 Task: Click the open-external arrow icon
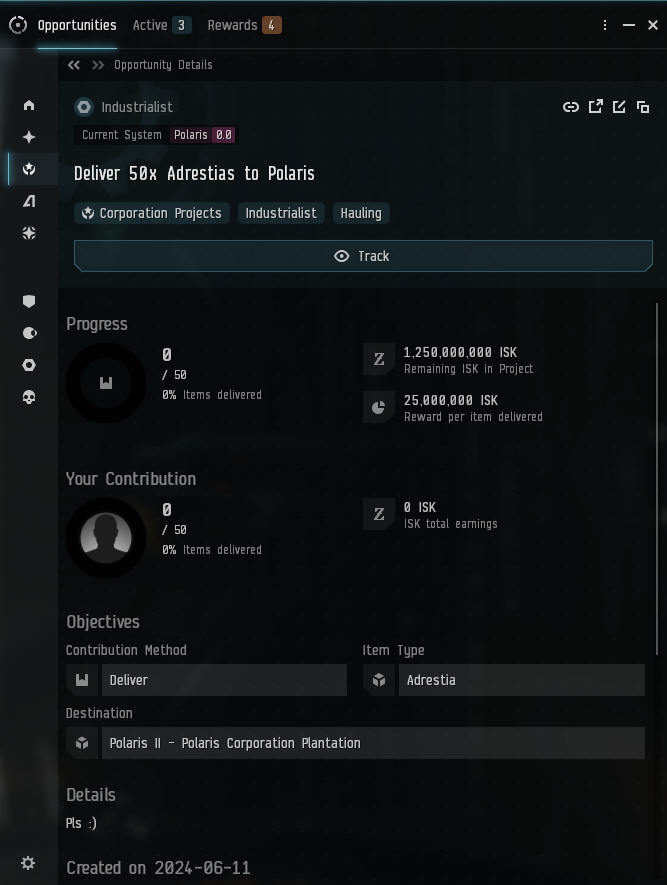[x=596, y=107]
